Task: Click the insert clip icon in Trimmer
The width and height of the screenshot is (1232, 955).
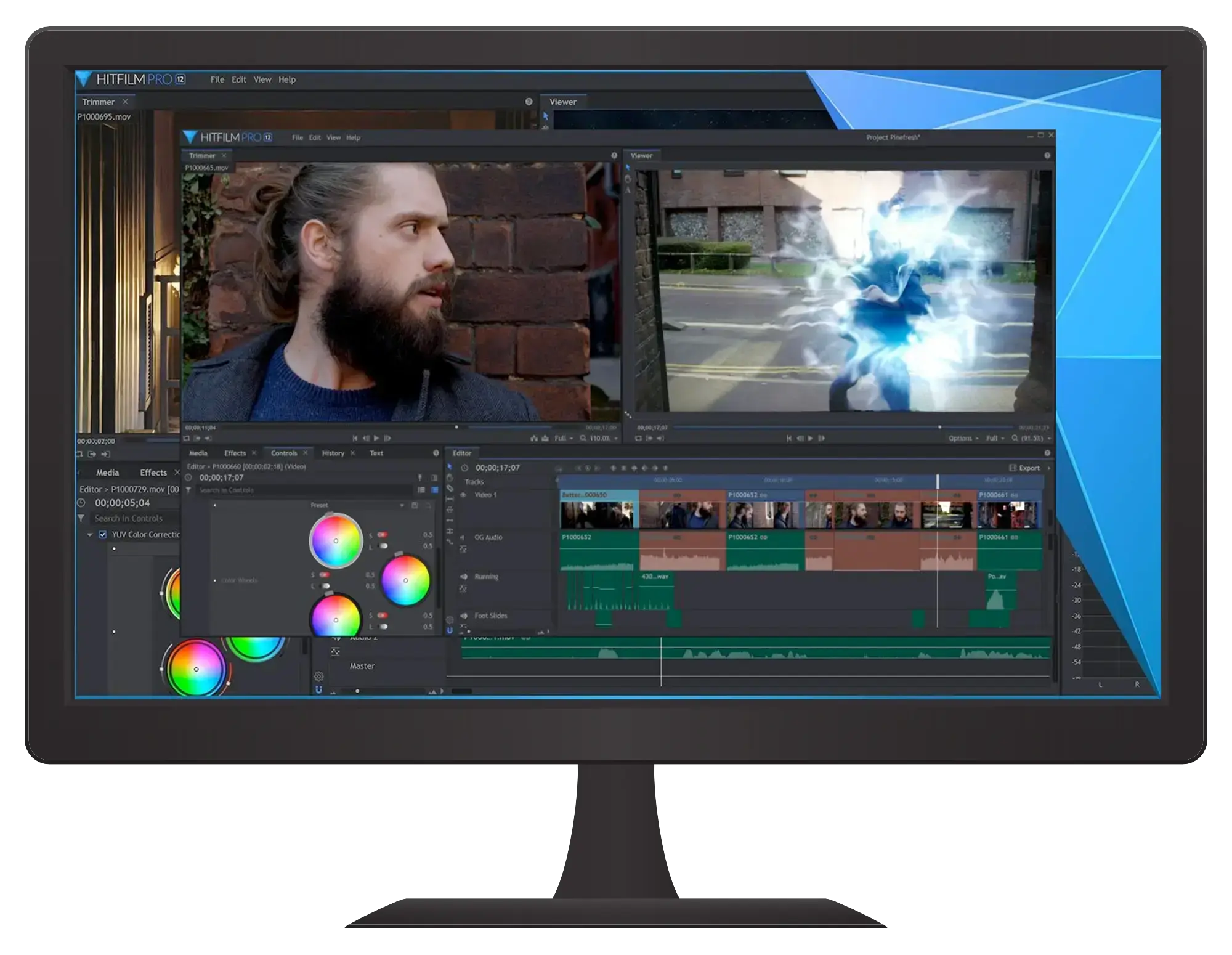Action: 534,438
